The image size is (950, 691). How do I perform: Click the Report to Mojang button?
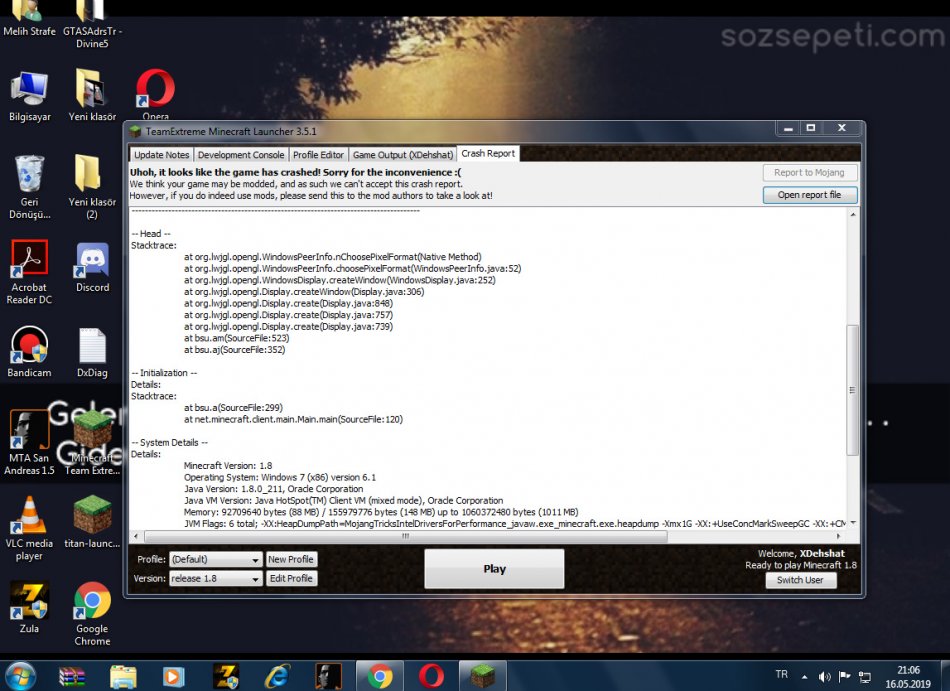[x=809, y=173]
